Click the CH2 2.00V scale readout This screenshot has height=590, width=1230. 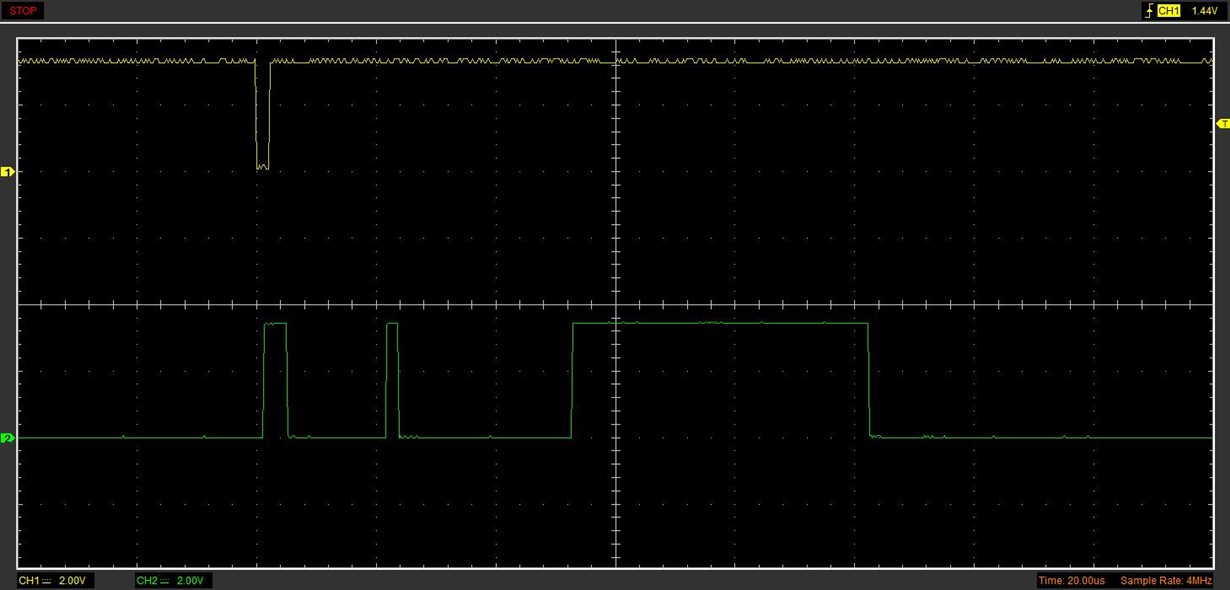click(173, 581)
